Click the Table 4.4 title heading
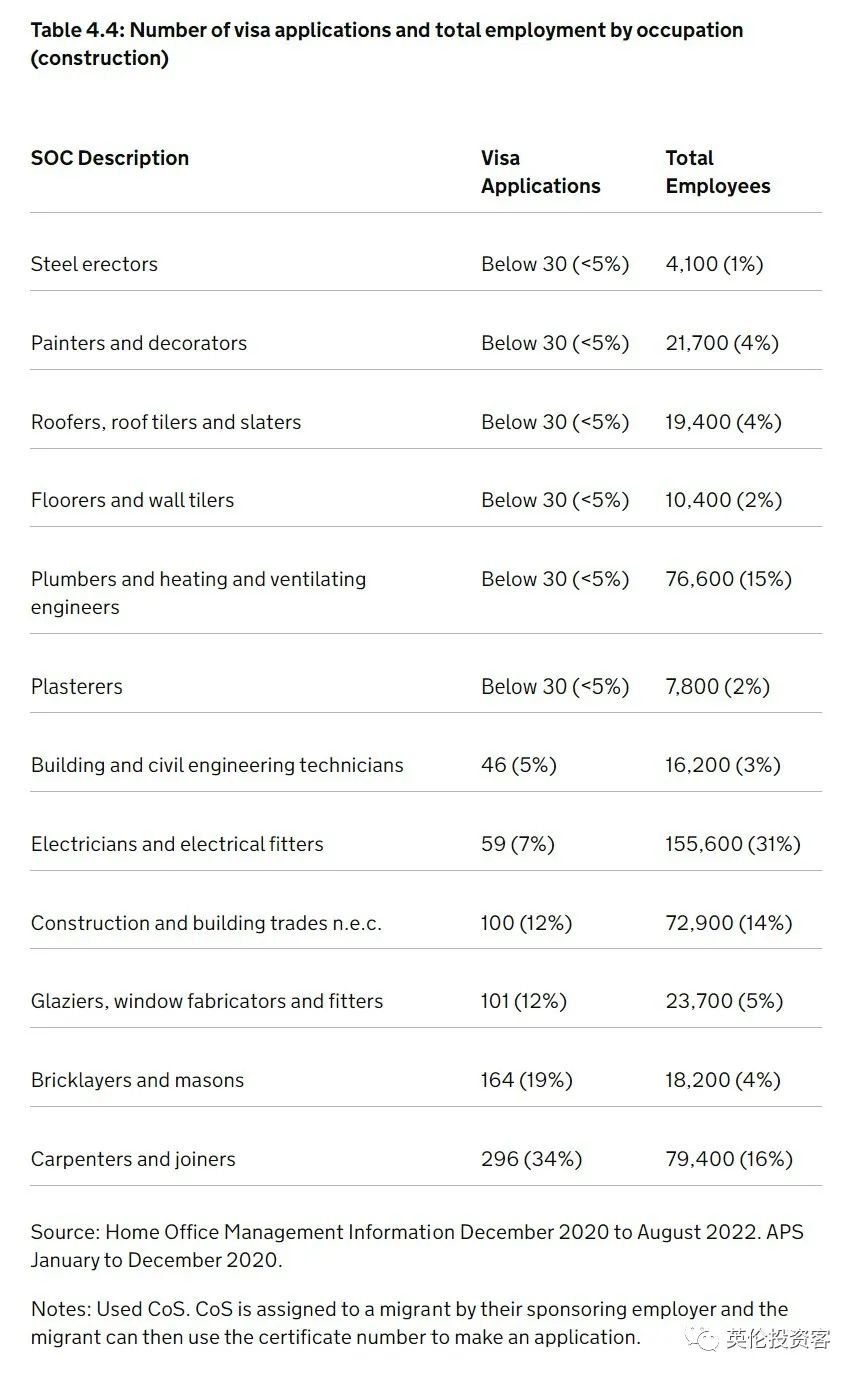Image resolution: width=858 pixels, height=1376 pixels. 386,44
